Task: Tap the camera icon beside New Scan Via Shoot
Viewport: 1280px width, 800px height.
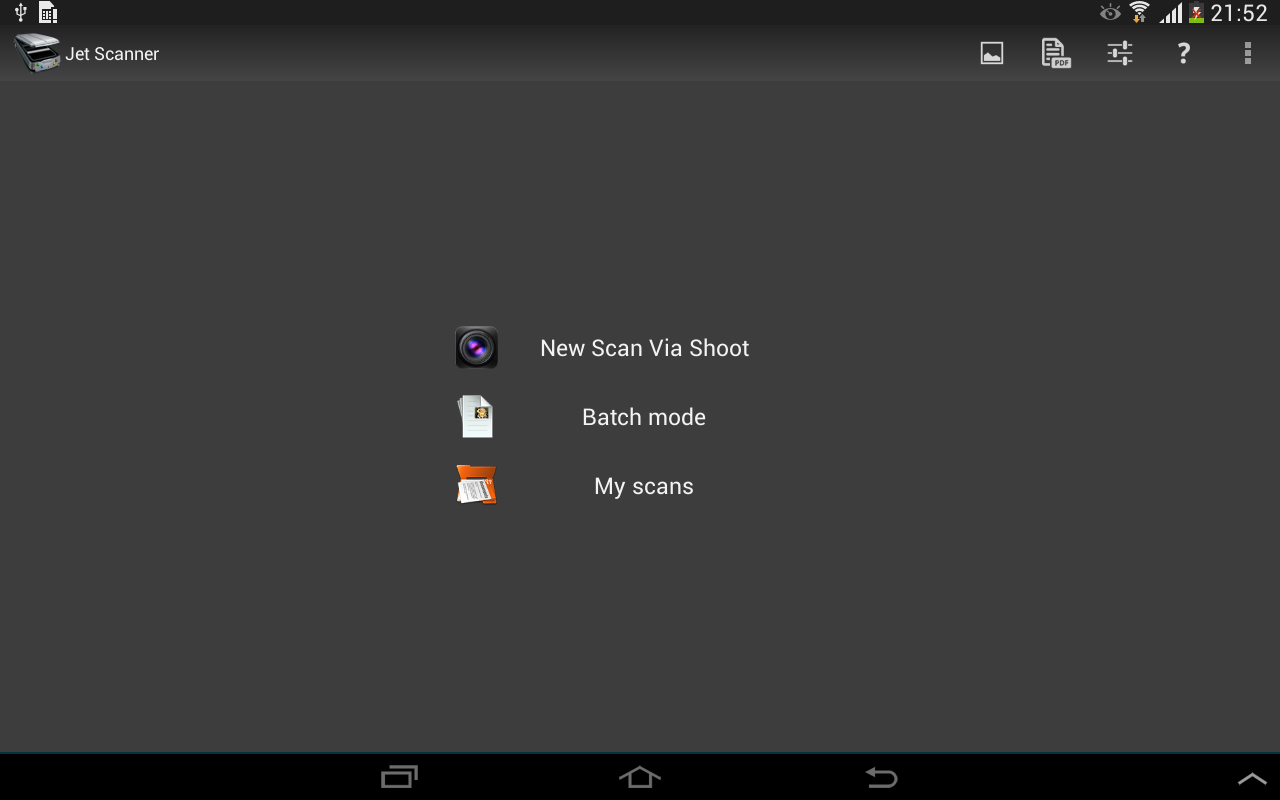Action: pos(477,347)
